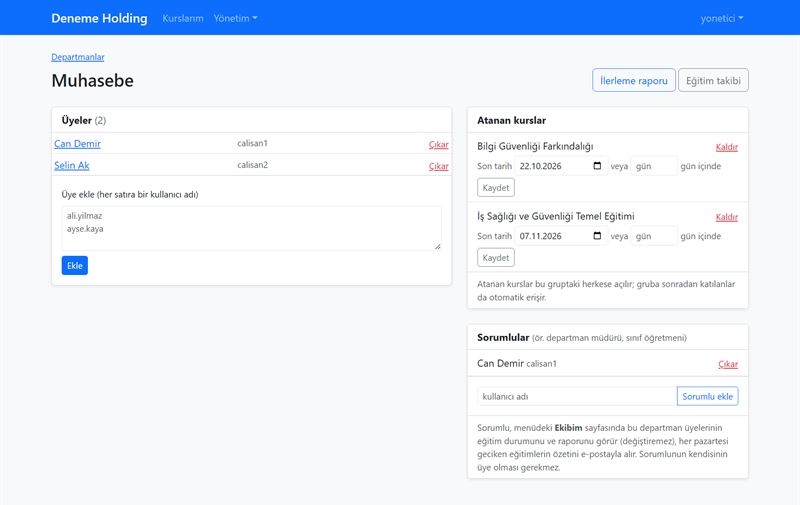This screenshot has height=505, width=800.
Task: Remove Selin Ak from members via Çıkar
Action: (438, 166)
